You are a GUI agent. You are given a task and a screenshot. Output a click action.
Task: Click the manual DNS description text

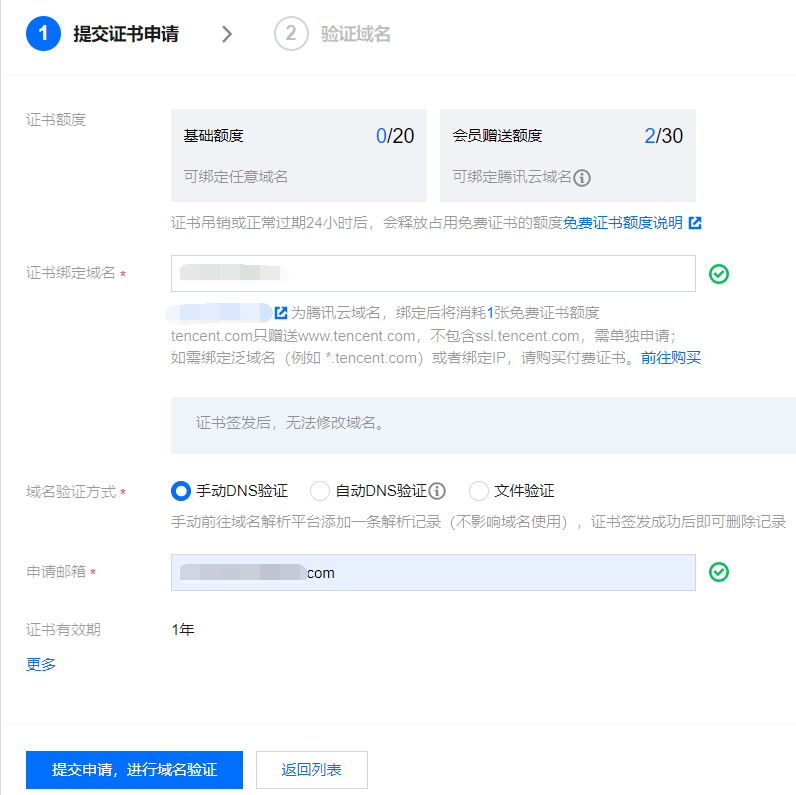point(478,521)
